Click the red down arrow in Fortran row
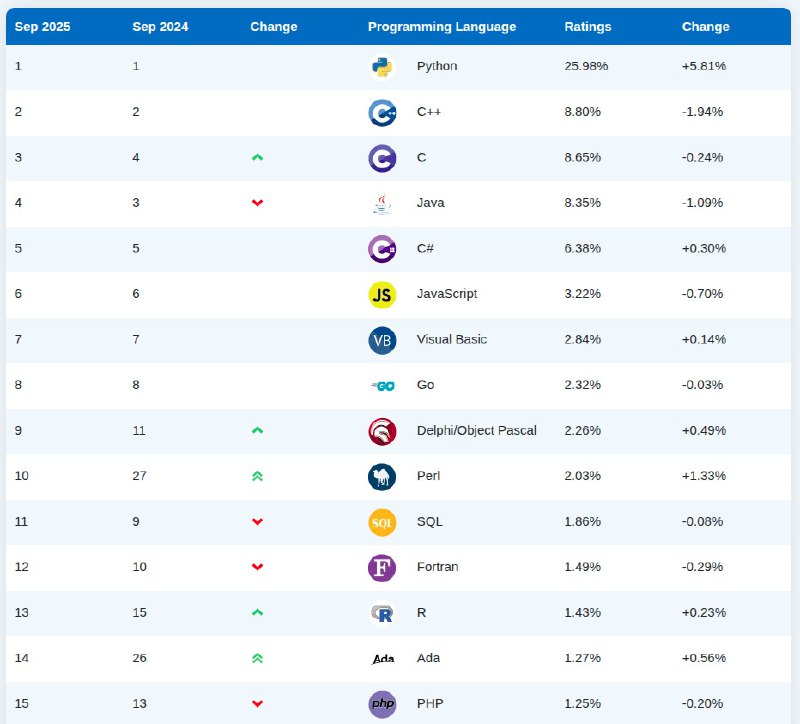The width and height of the screenshot is (800, 724). click(x=257, y=567)
